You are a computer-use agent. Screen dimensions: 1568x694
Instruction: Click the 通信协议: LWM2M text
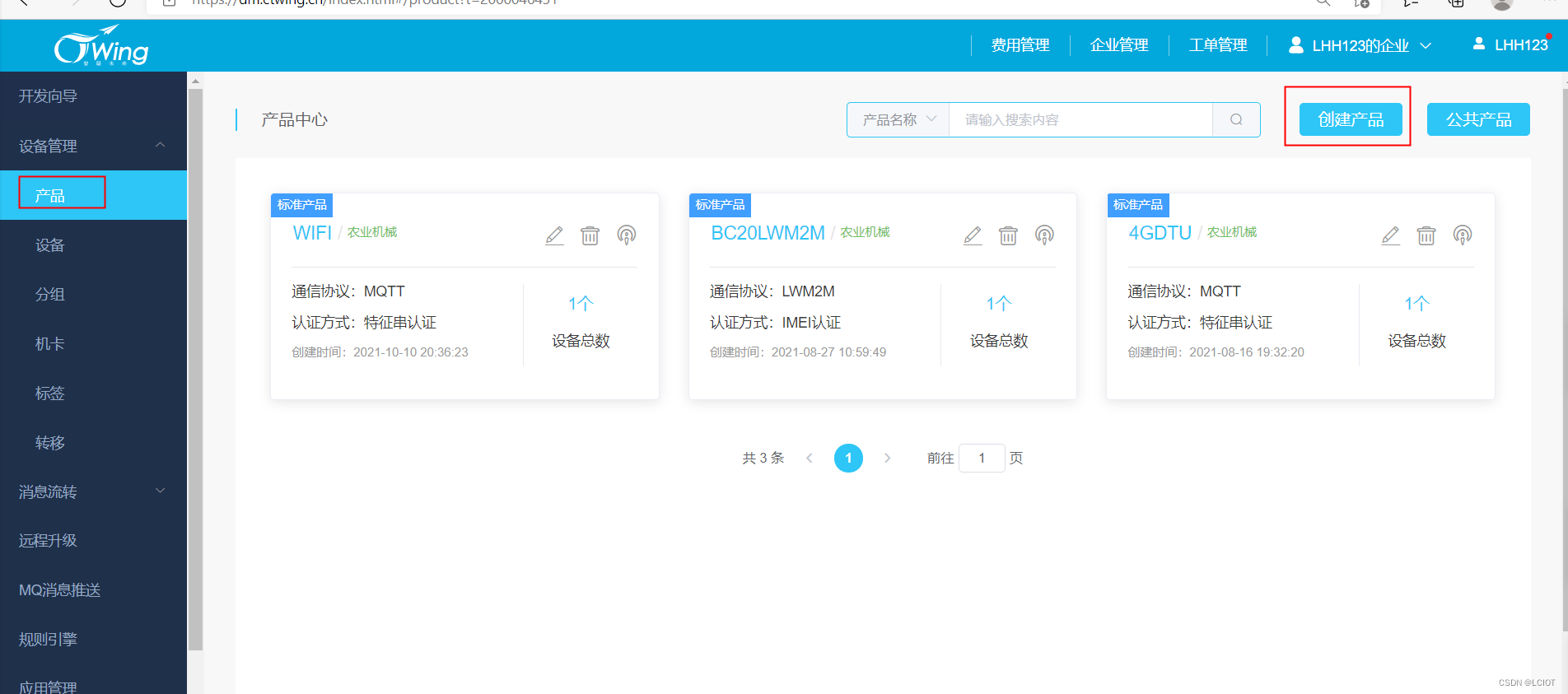(772, 291)
